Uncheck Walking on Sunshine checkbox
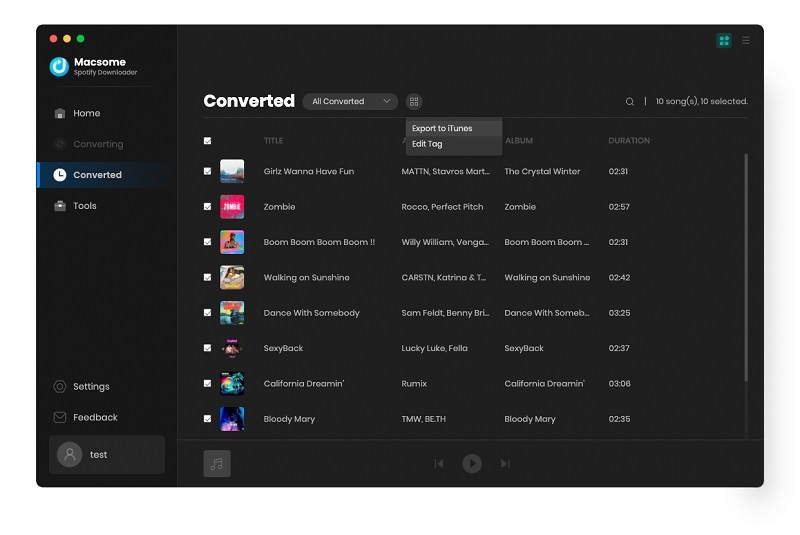Image resolution: width=800 pixels, height=535 pixels. (208, 277)
